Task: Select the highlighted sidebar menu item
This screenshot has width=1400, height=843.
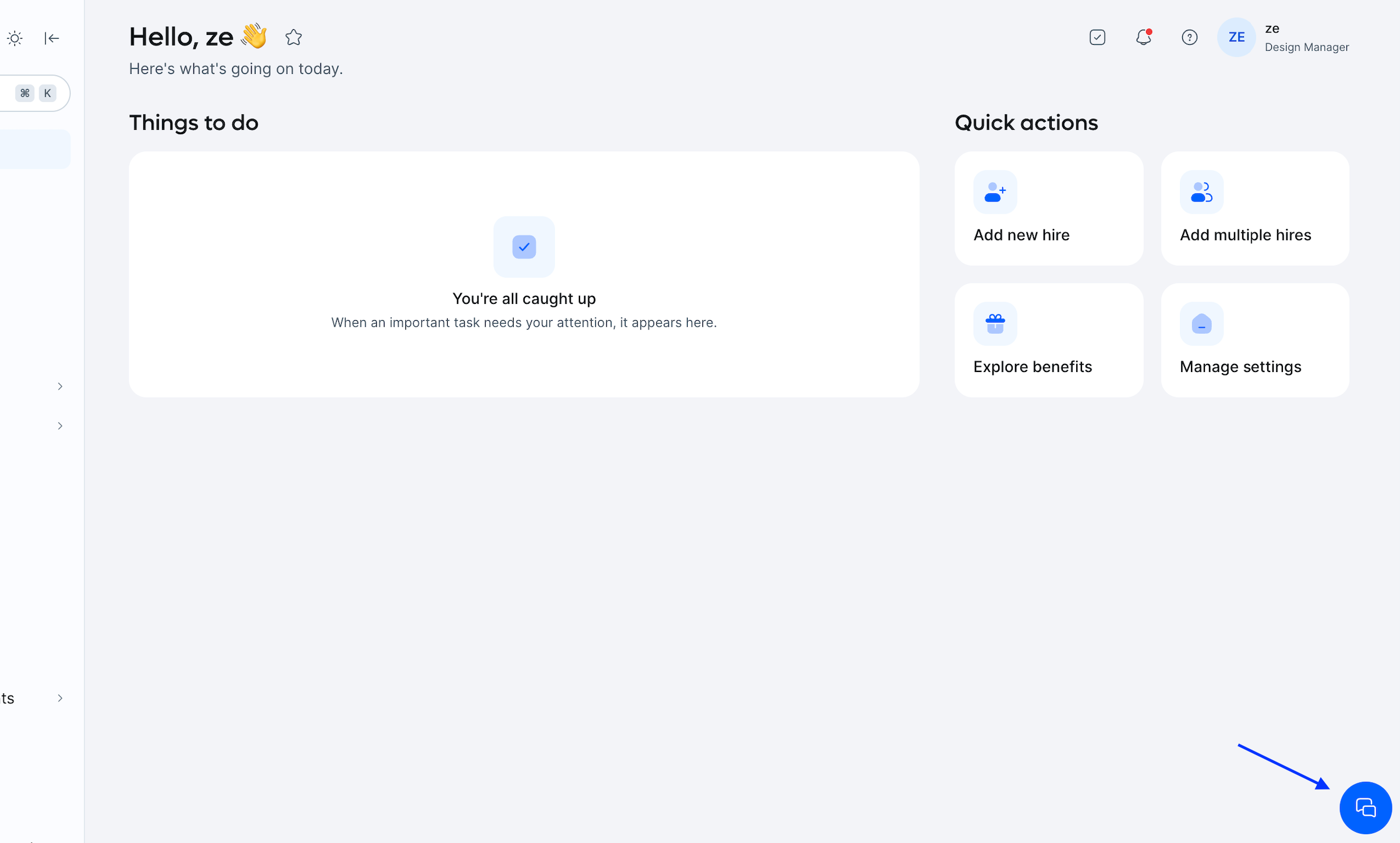Action: [x=34, y=149]
